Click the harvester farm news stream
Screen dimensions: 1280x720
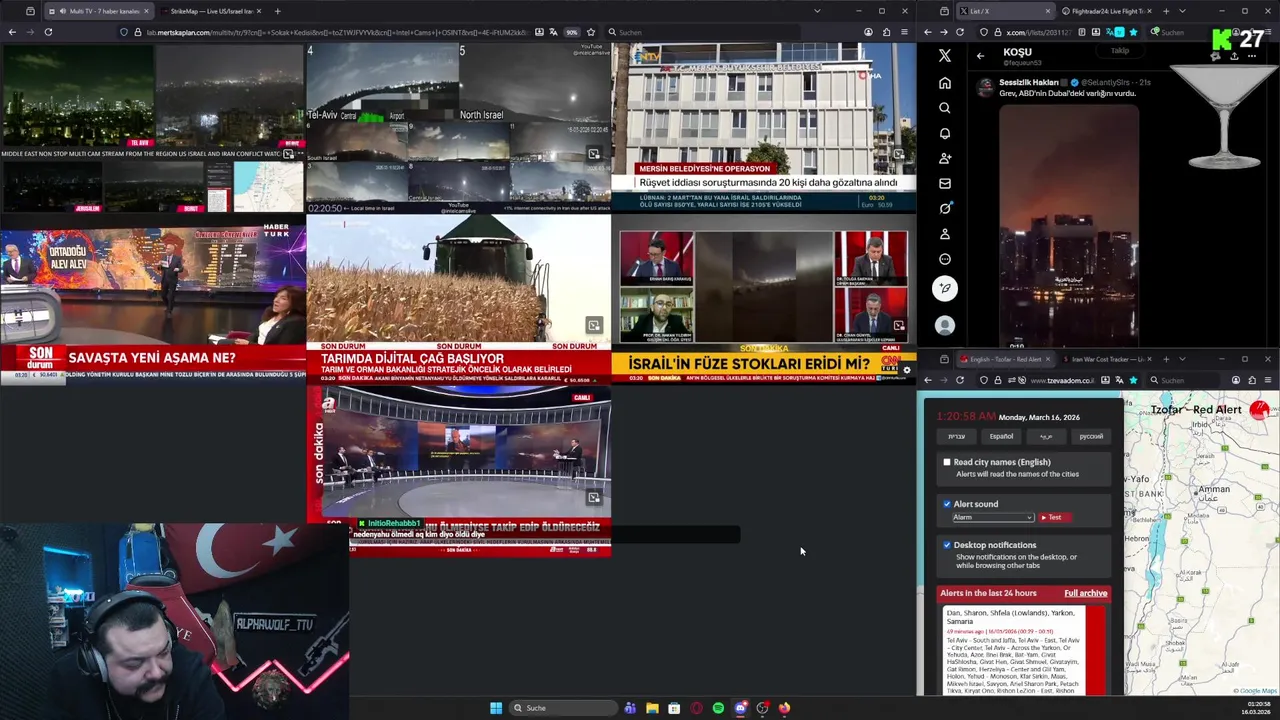coord(458,298)
